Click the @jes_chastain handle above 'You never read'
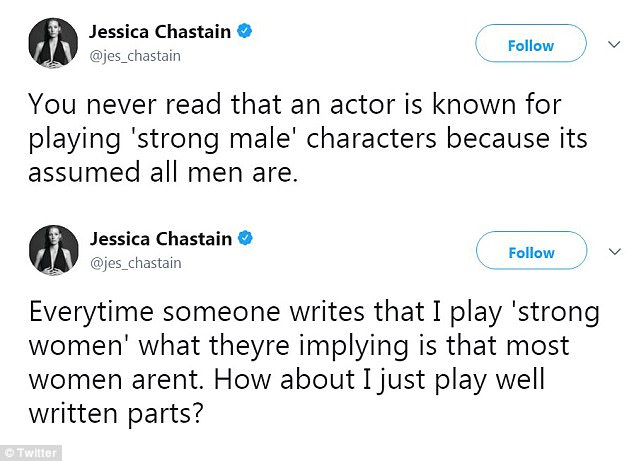The width and height of the screenshot is (634, 461). [x=135, y=56]
